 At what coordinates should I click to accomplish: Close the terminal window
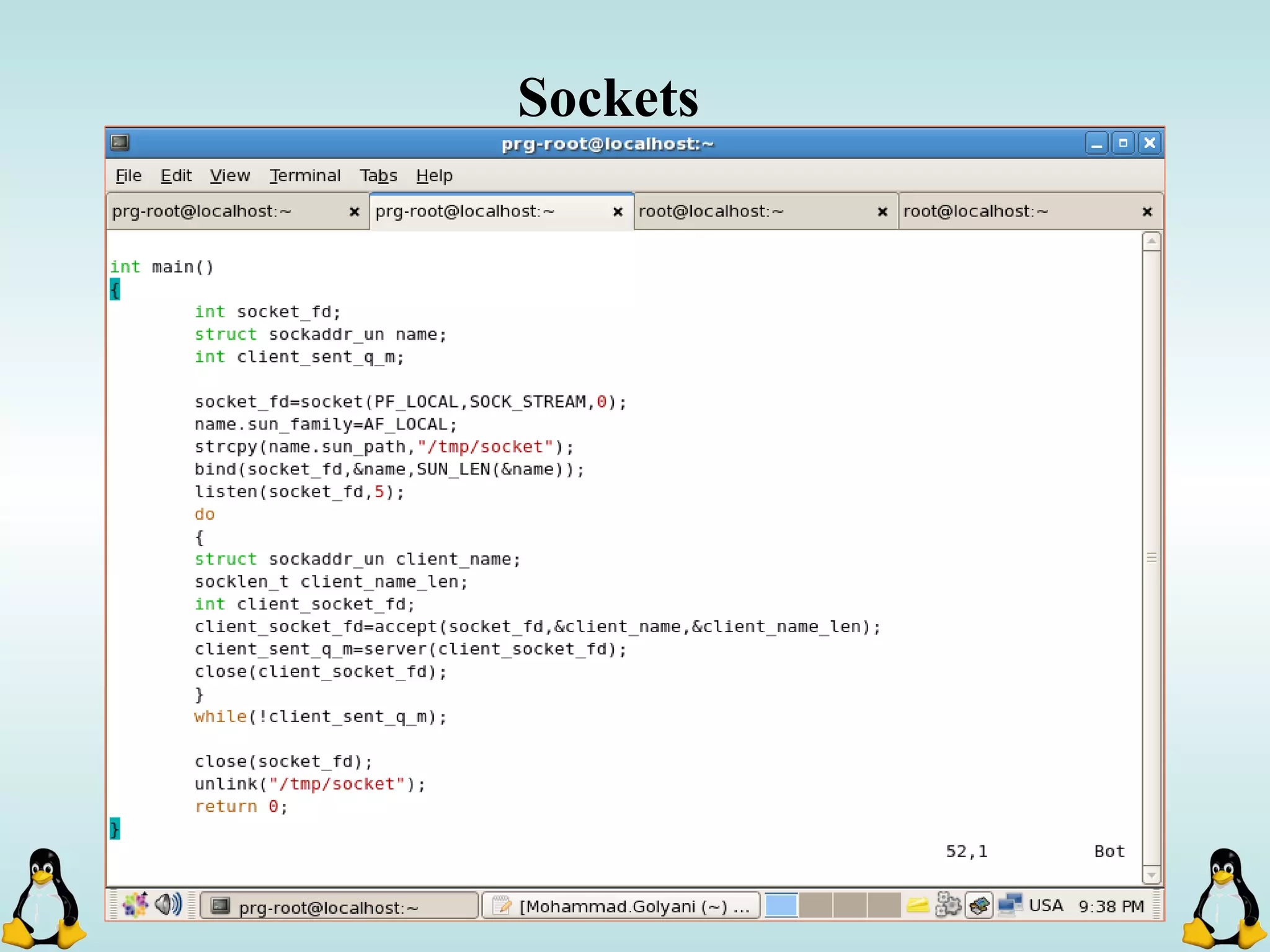pyautogui.click(x=1150, y=143)
